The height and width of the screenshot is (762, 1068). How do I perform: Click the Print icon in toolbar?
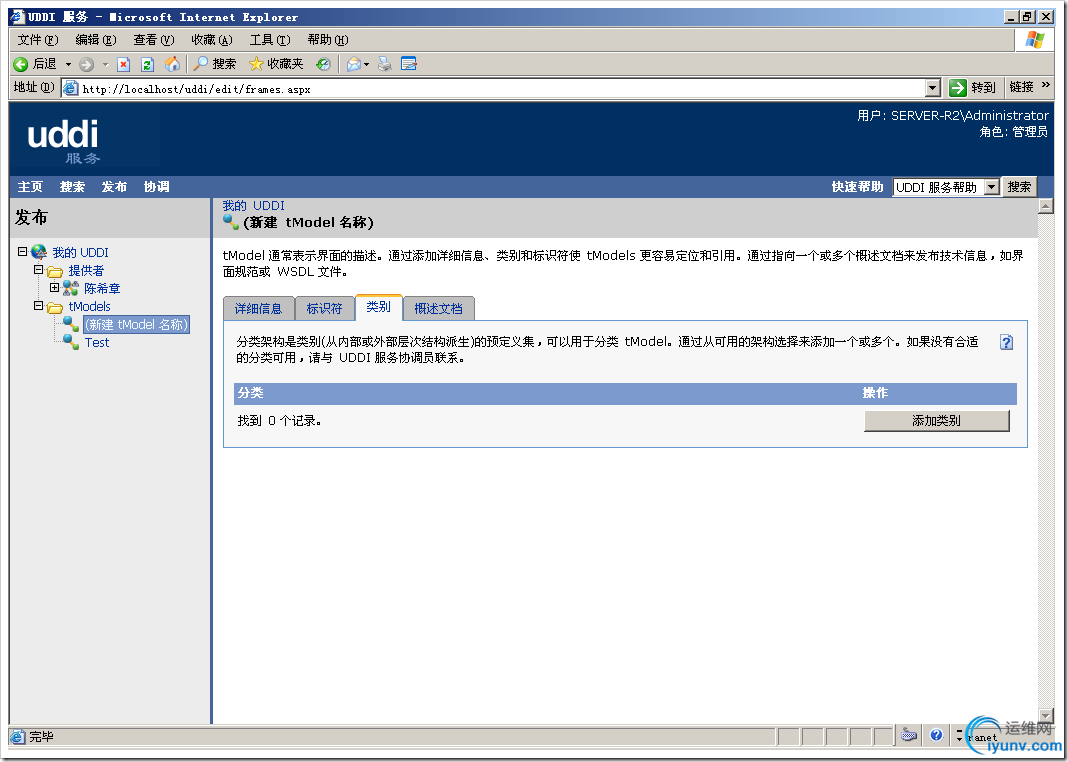click(x=385, y=64)
